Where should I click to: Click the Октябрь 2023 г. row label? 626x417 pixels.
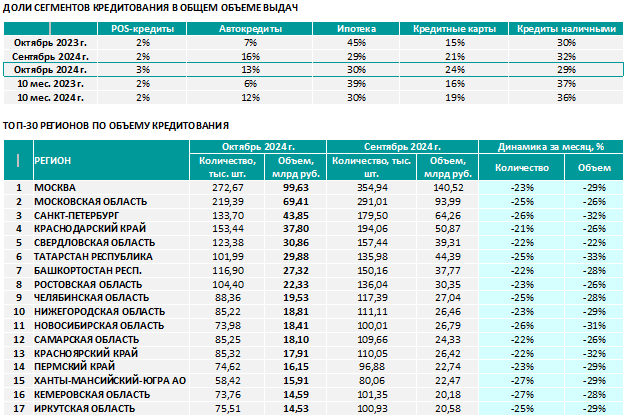[x=50, y=43]
